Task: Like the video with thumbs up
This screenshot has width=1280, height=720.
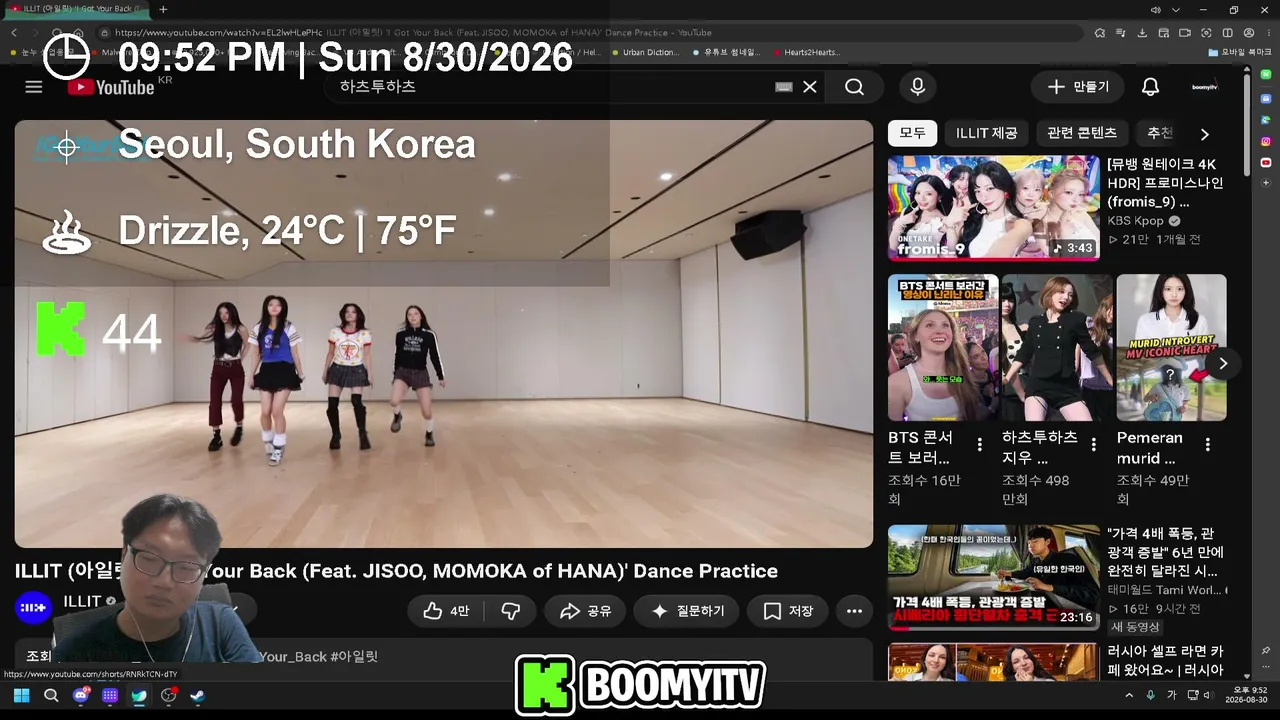Action: point(446,611)
